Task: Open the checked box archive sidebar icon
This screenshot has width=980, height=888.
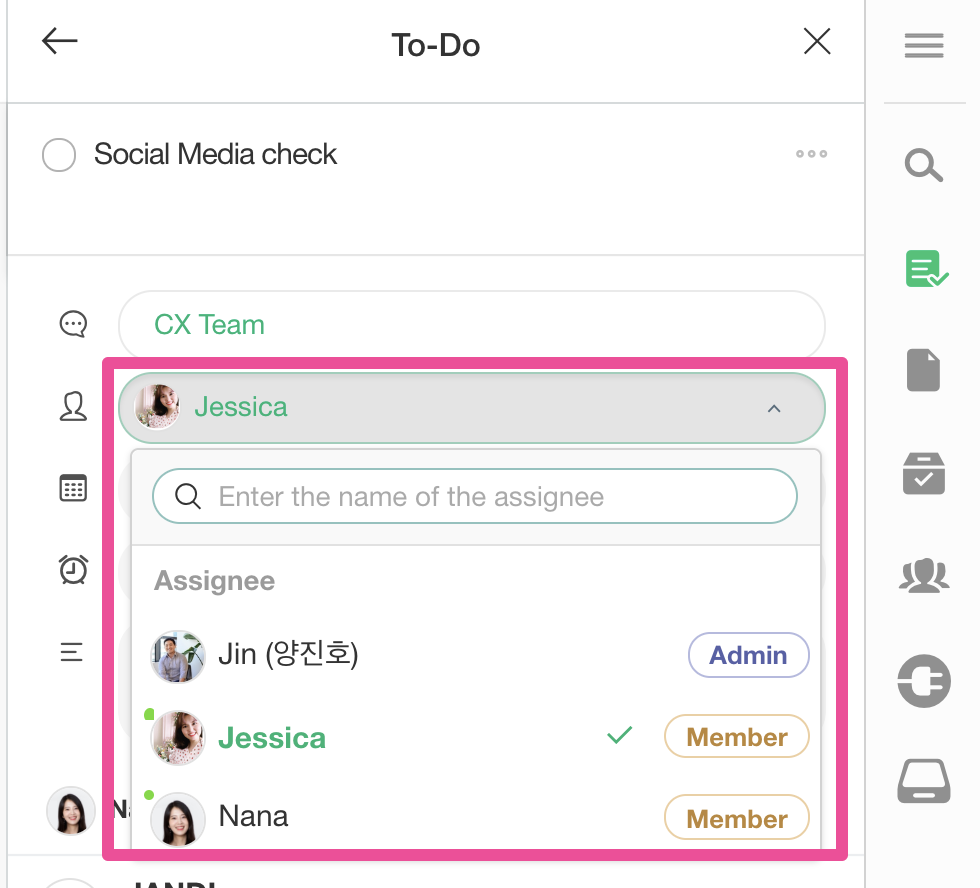Action: point(924,474)
